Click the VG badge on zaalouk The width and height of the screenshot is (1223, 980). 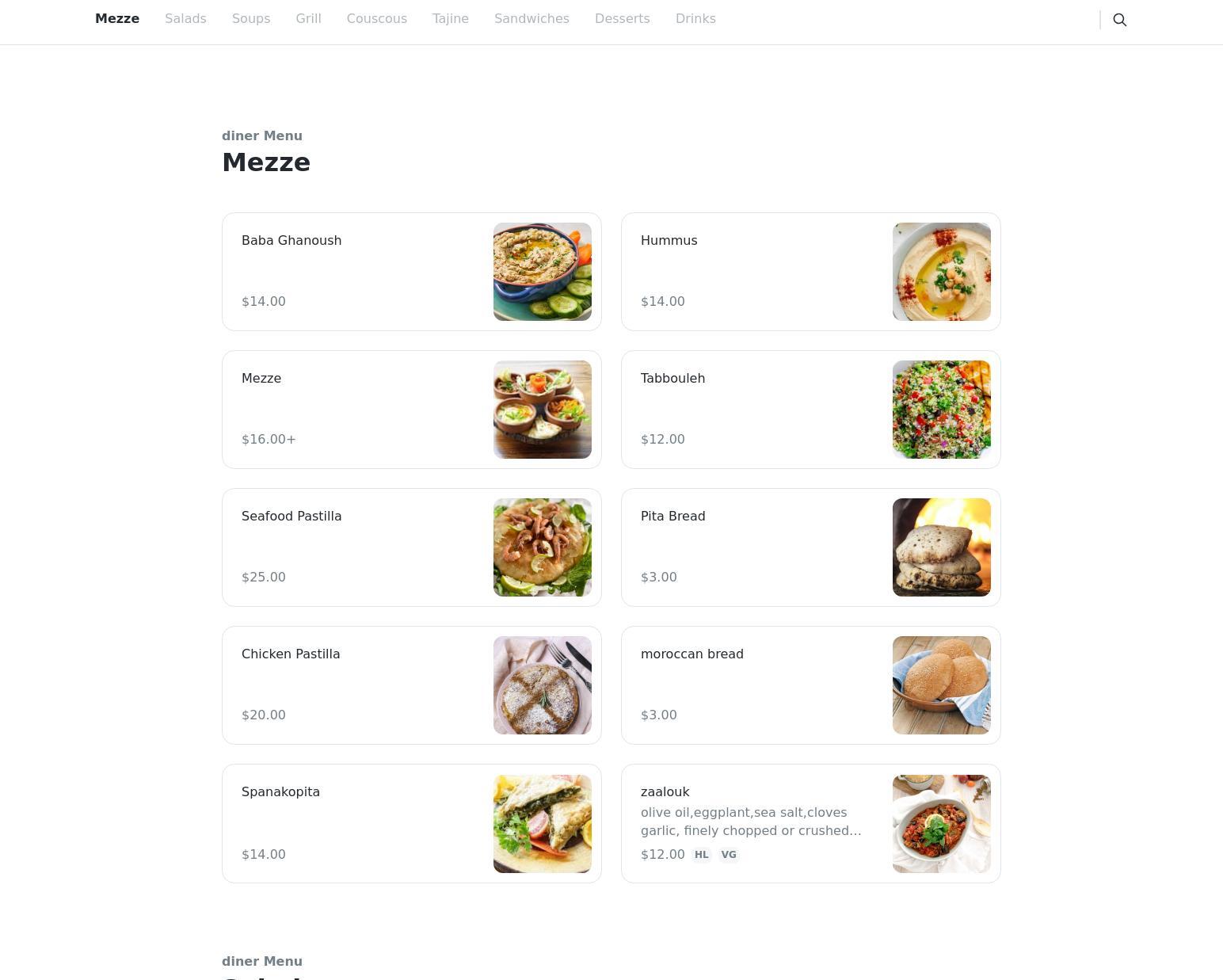click(x=729, y=855)
